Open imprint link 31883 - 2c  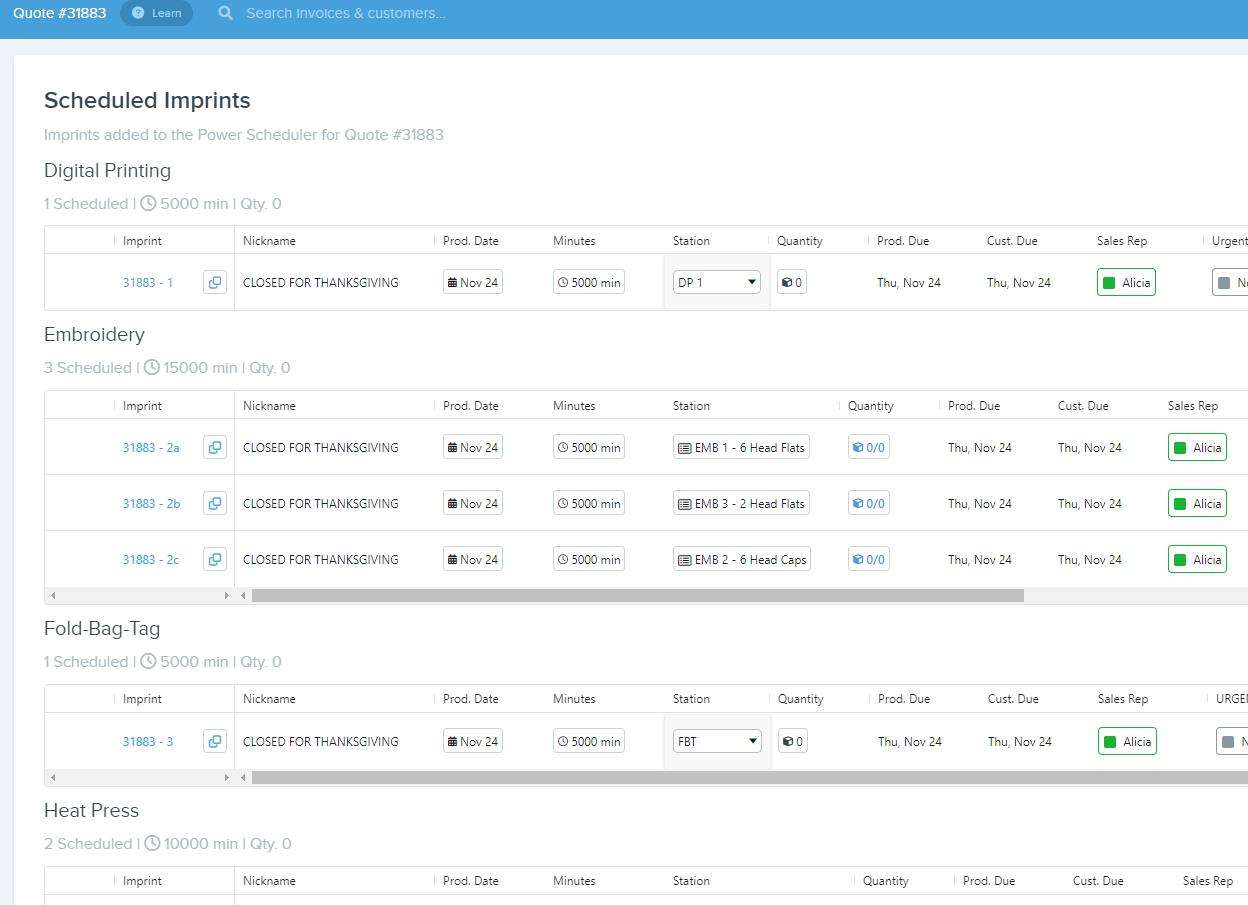151,560
